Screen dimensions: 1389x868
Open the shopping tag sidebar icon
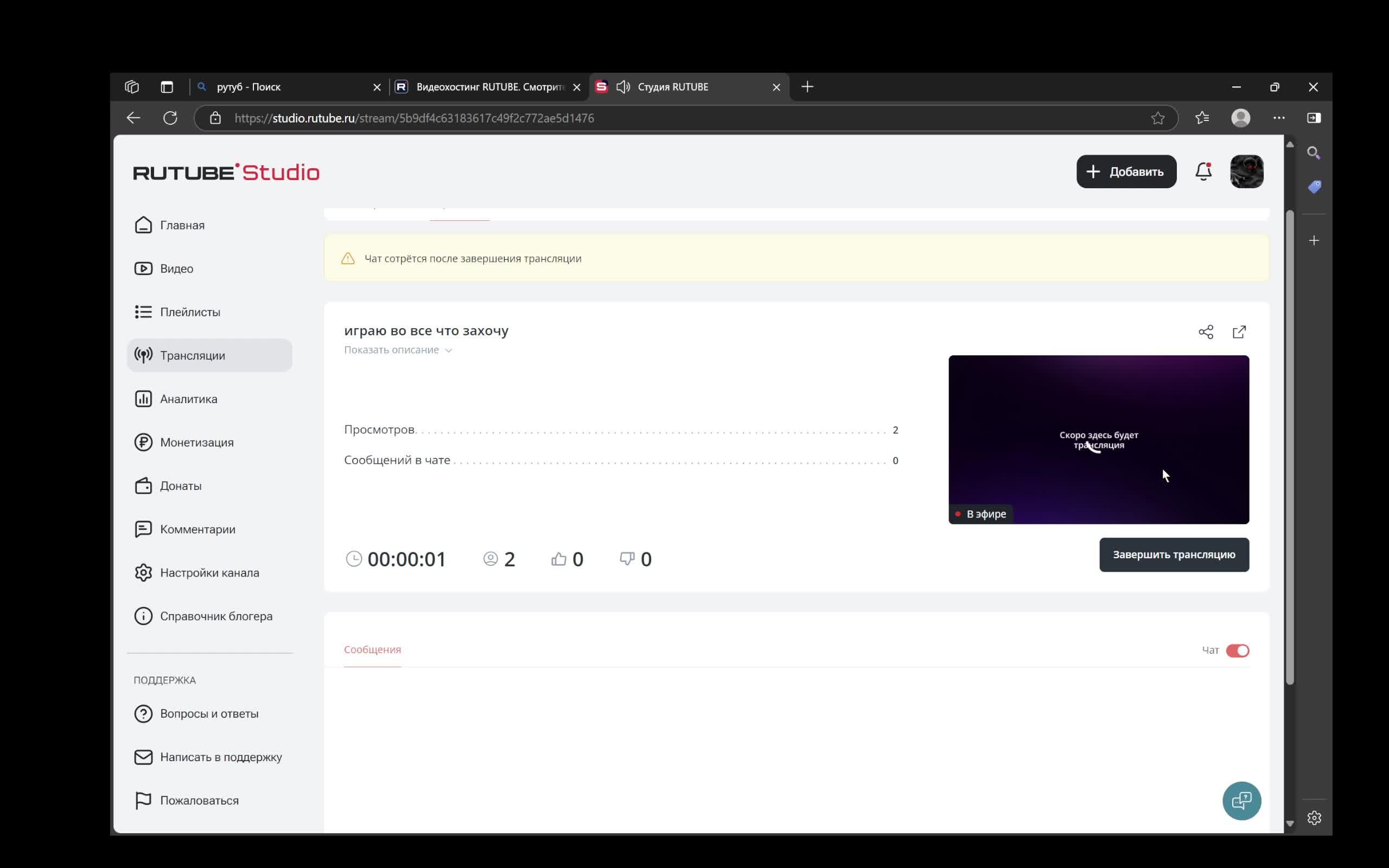coord(1314,187)
